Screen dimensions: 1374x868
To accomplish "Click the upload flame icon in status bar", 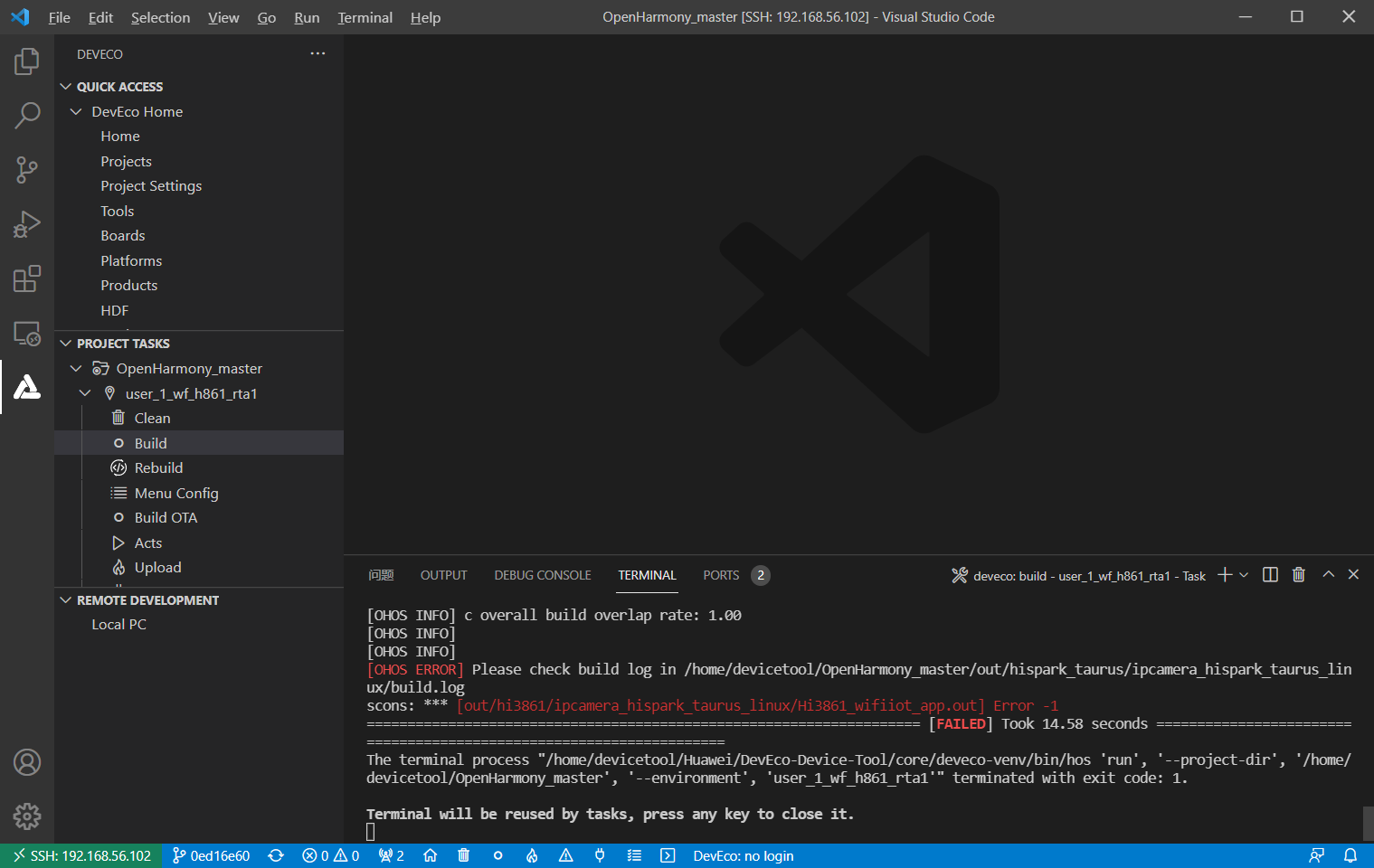I will point(532,855).
